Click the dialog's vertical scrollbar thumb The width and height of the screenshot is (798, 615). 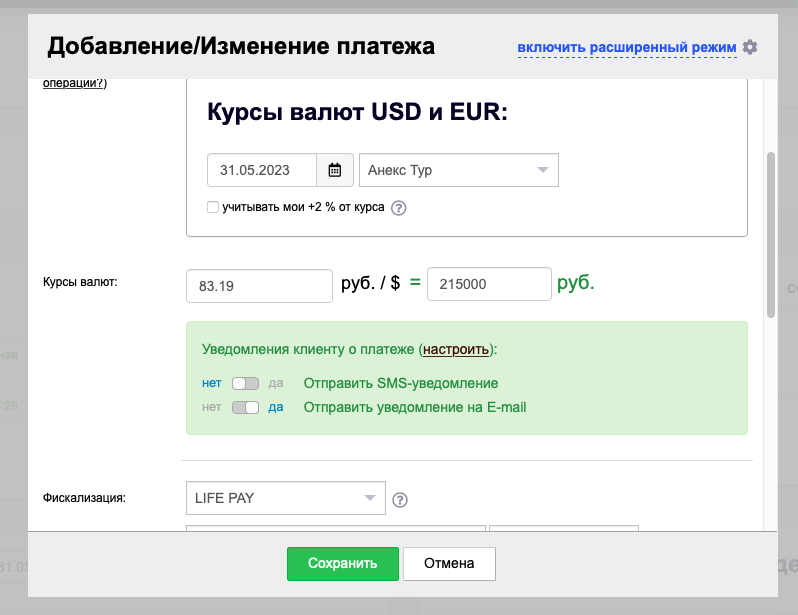tap(771, 235)
